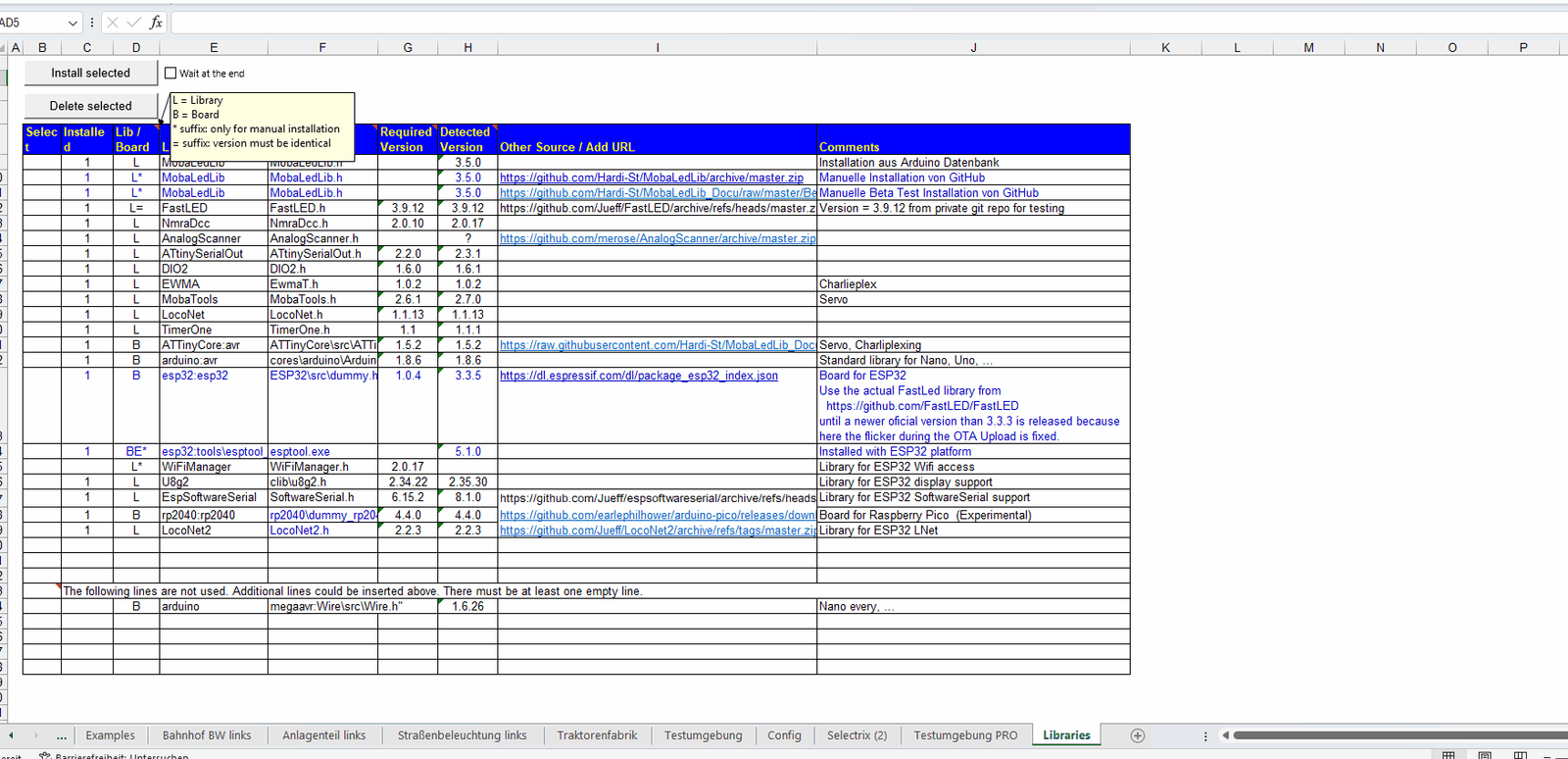Add a new sheet with plus icon

click(1138, 735)
